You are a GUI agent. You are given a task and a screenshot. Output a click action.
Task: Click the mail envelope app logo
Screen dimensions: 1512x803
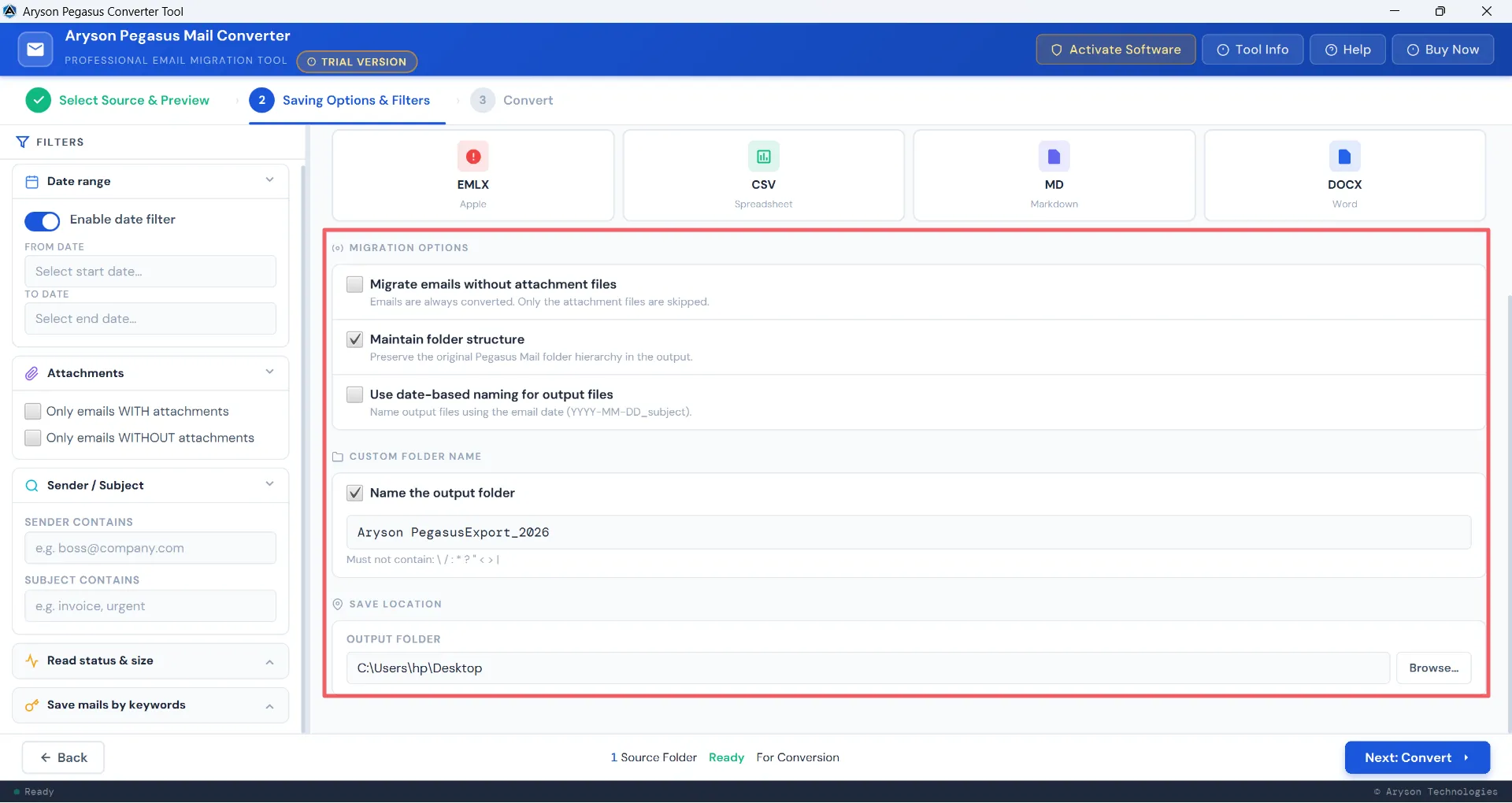click(x=35, y=49)
